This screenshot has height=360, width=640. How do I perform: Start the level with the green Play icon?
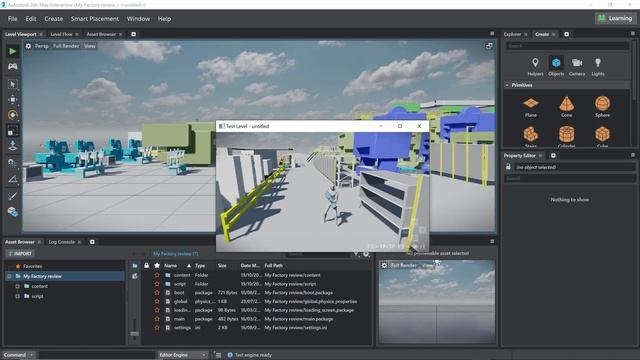coord(13,51)
